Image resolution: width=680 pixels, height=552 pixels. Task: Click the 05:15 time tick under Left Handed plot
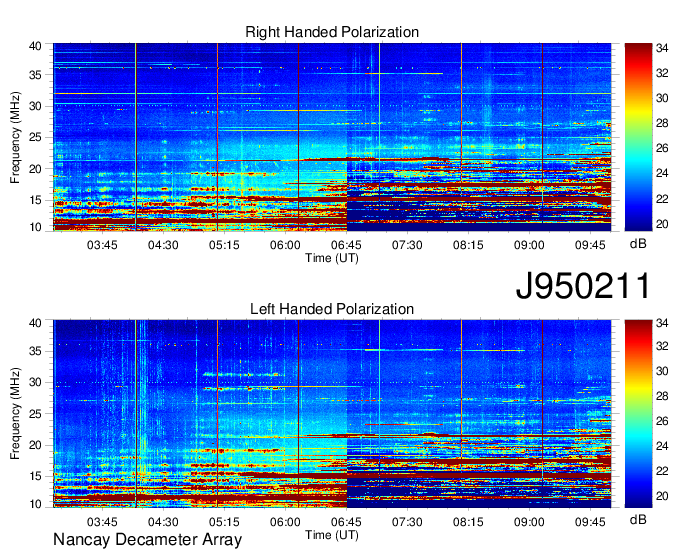point(224,522)
